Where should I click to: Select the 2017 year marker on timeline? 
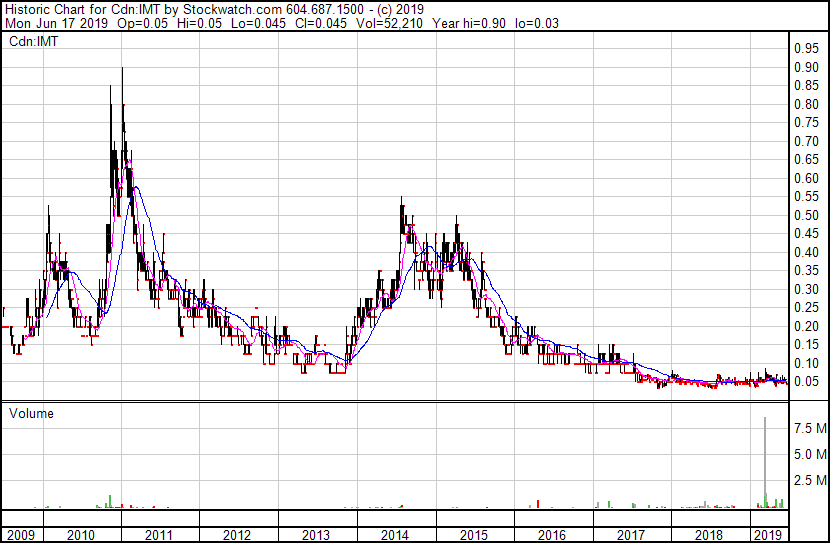click(631, 535)
